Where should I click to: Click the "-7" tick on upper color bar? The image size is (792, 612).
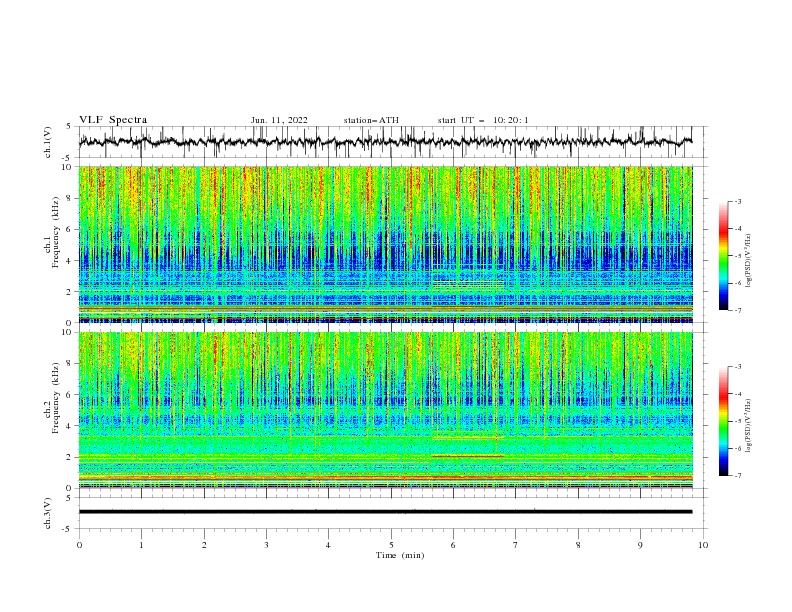737,310
